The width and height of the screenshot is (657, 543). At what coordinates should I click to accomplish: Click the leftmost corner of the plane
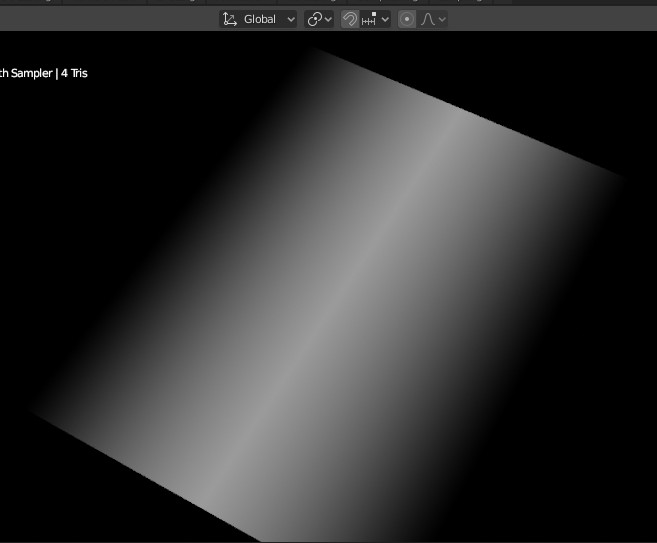click(x=32, y=409)
